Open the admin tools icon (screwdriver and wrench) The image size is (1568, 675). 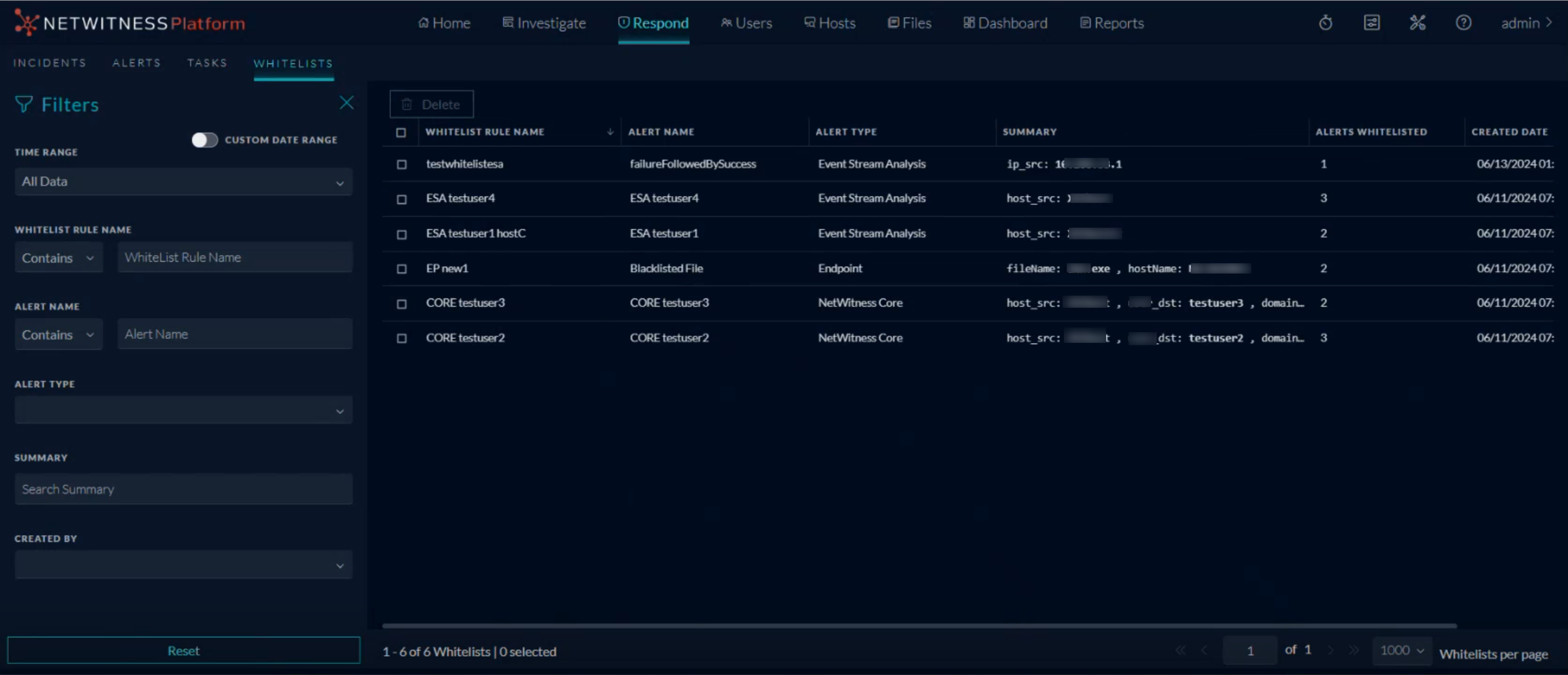click(x=1418, y=22)
